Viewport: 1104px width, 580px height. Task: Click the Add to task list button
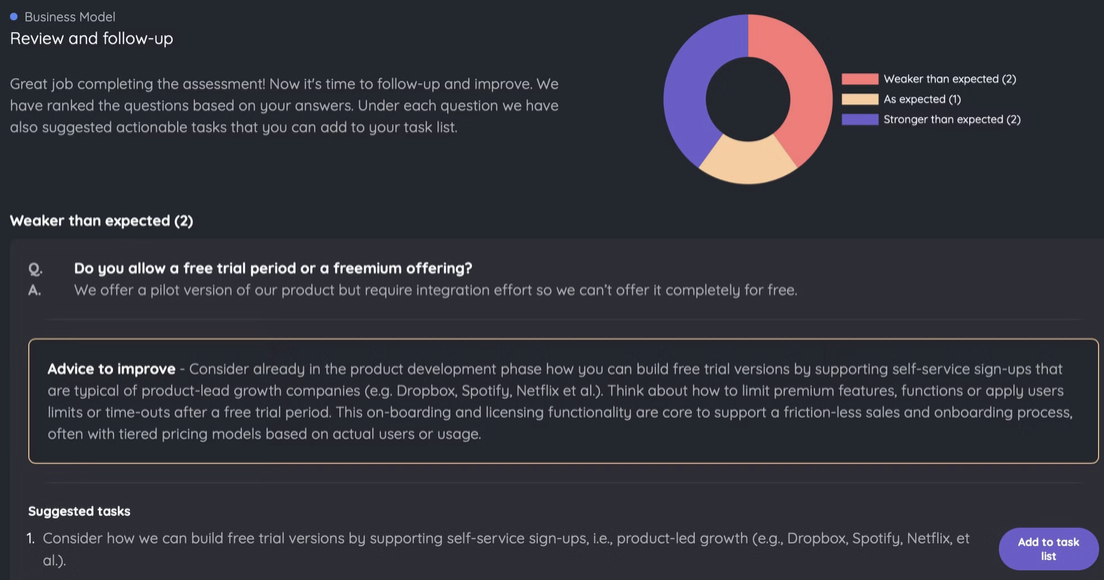pyautogui.click(x=1048, y=549)
